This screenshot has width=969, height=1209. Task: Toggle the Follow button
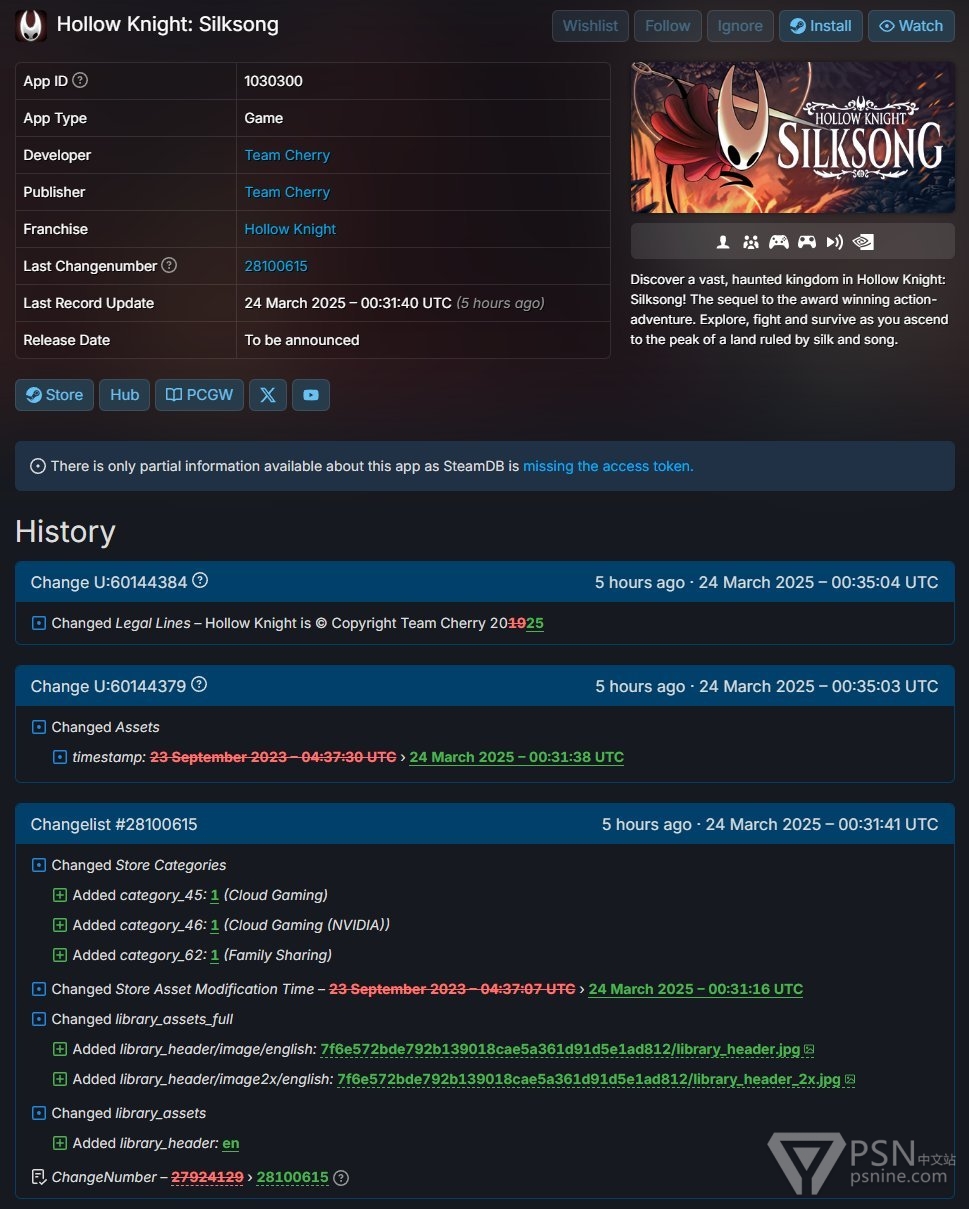tap(667, 26)
